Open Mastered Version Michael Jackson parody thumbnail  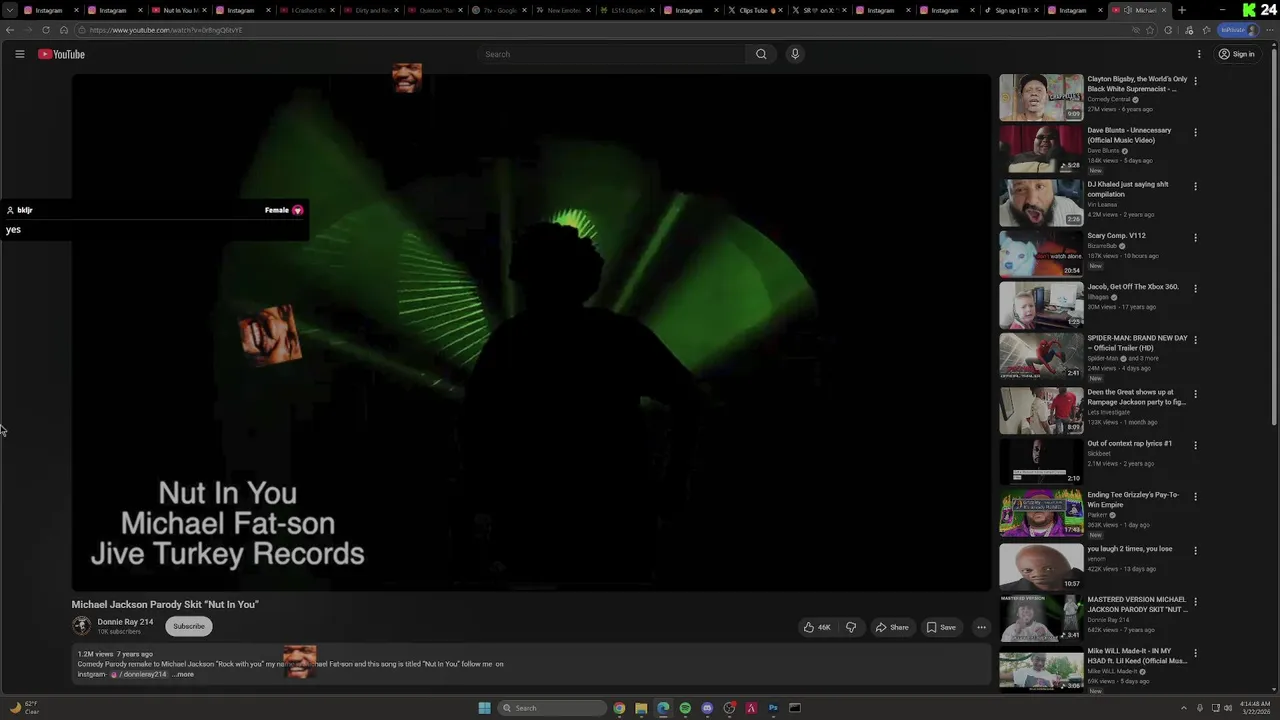[1041, 618]
